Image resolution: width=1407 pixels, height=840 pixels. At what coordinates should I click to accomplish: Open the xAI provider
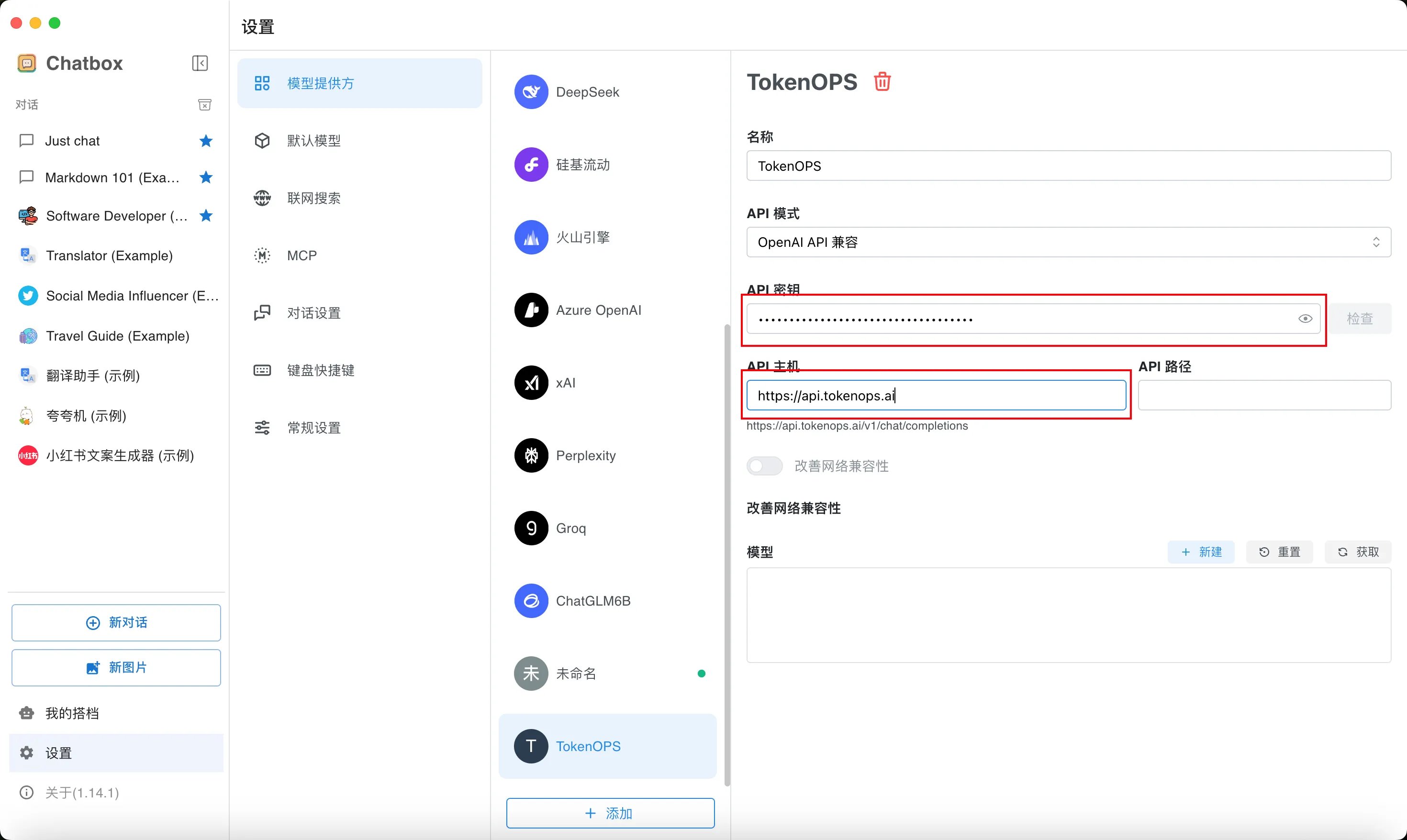pos(607,383)
